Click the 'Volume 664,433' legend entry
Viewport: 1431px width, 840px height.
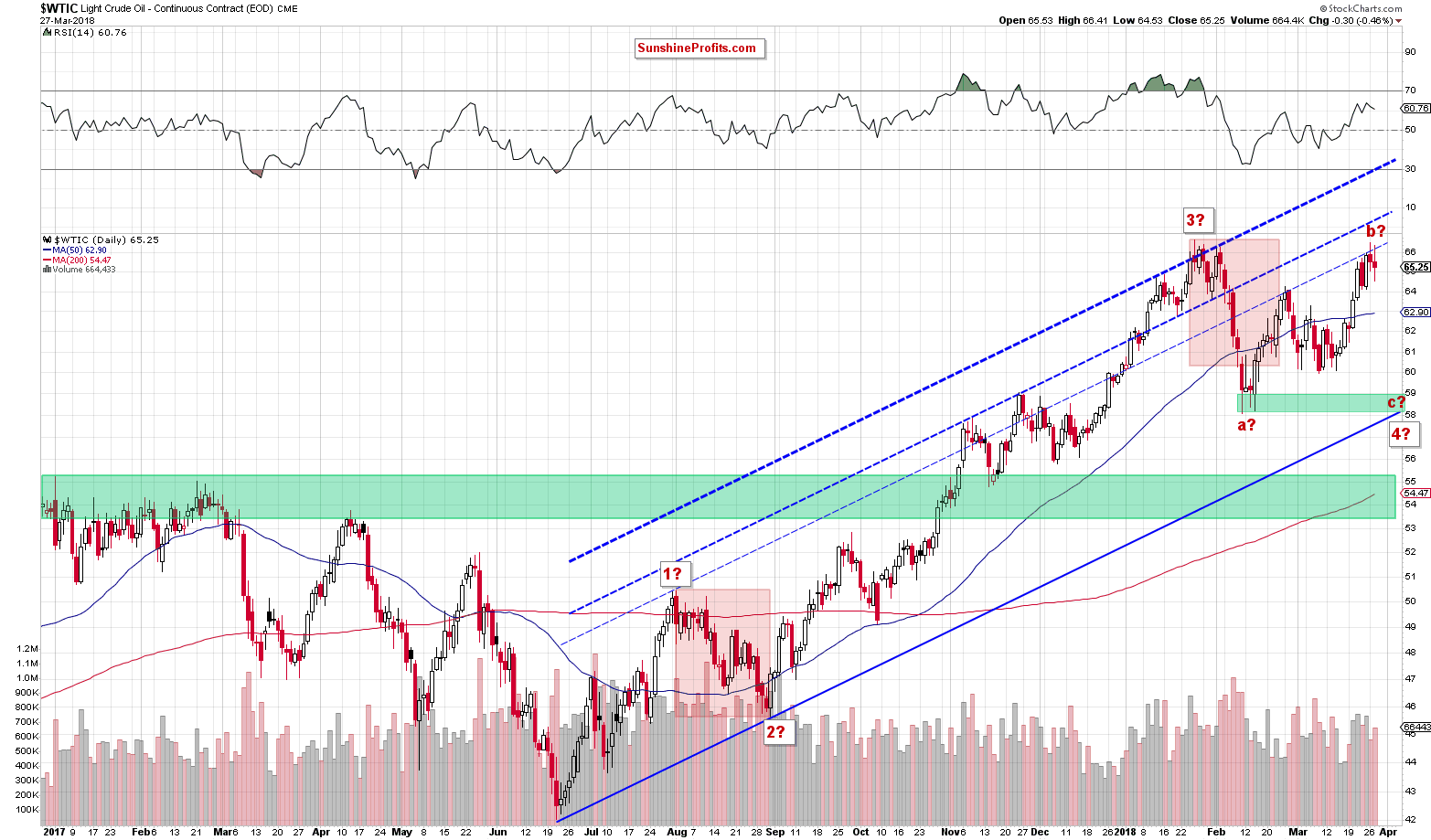point(84,270)
